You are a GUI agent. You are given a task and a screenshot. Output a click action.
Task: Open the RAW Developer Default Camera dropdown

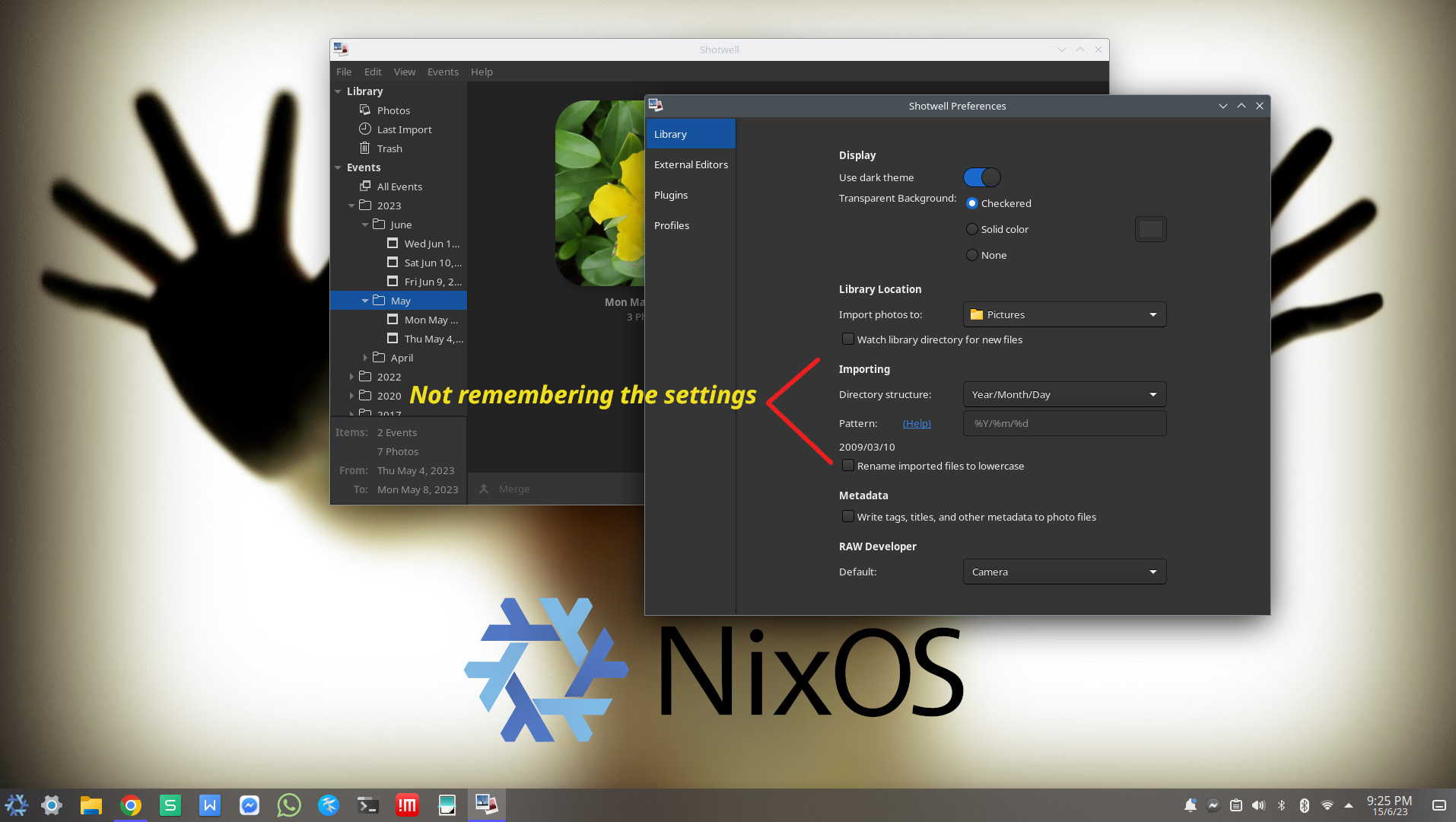tap(1064, 572)
